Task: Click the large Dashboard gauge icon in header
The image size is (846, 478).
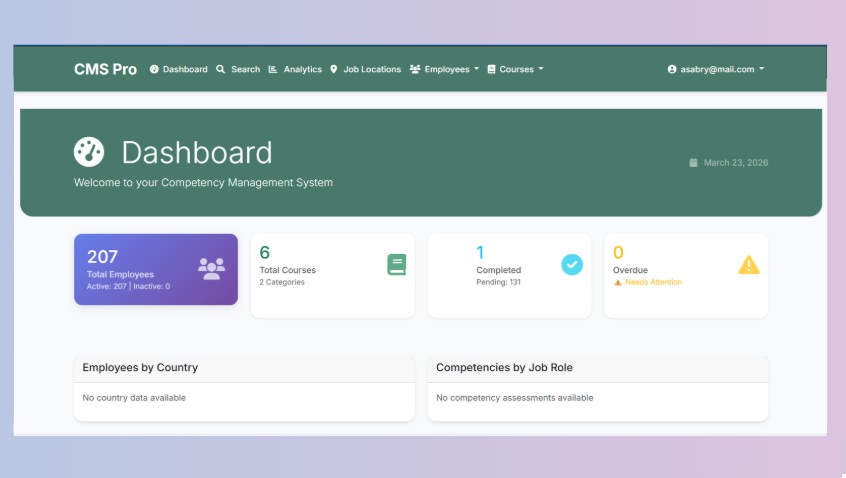Action: tap(89, 152)
